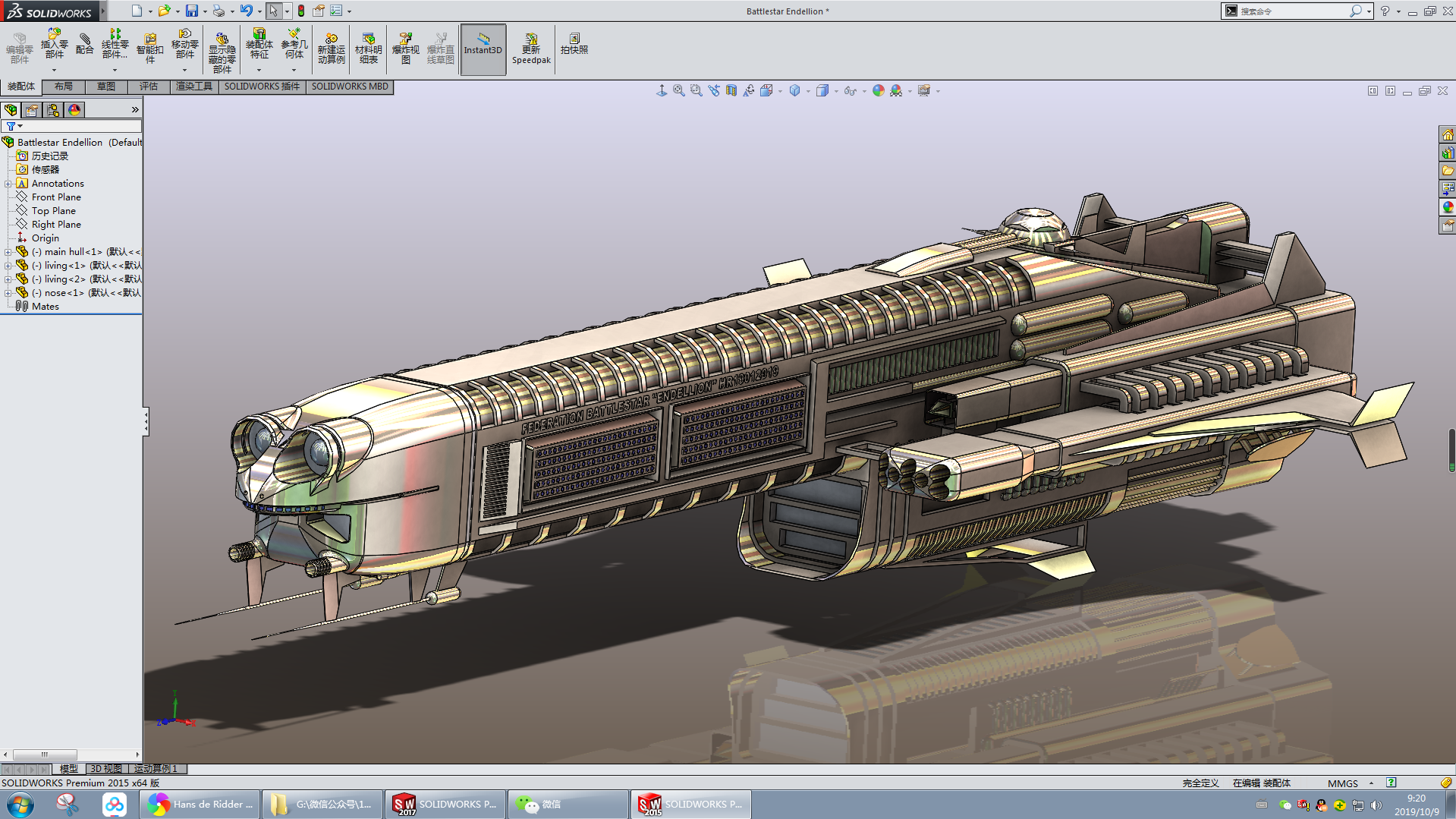Open the 草图 (Sketch) ribbon tab
Image resolution: width=1456 pixels, height=819 pixels.
tap(106, 87)
